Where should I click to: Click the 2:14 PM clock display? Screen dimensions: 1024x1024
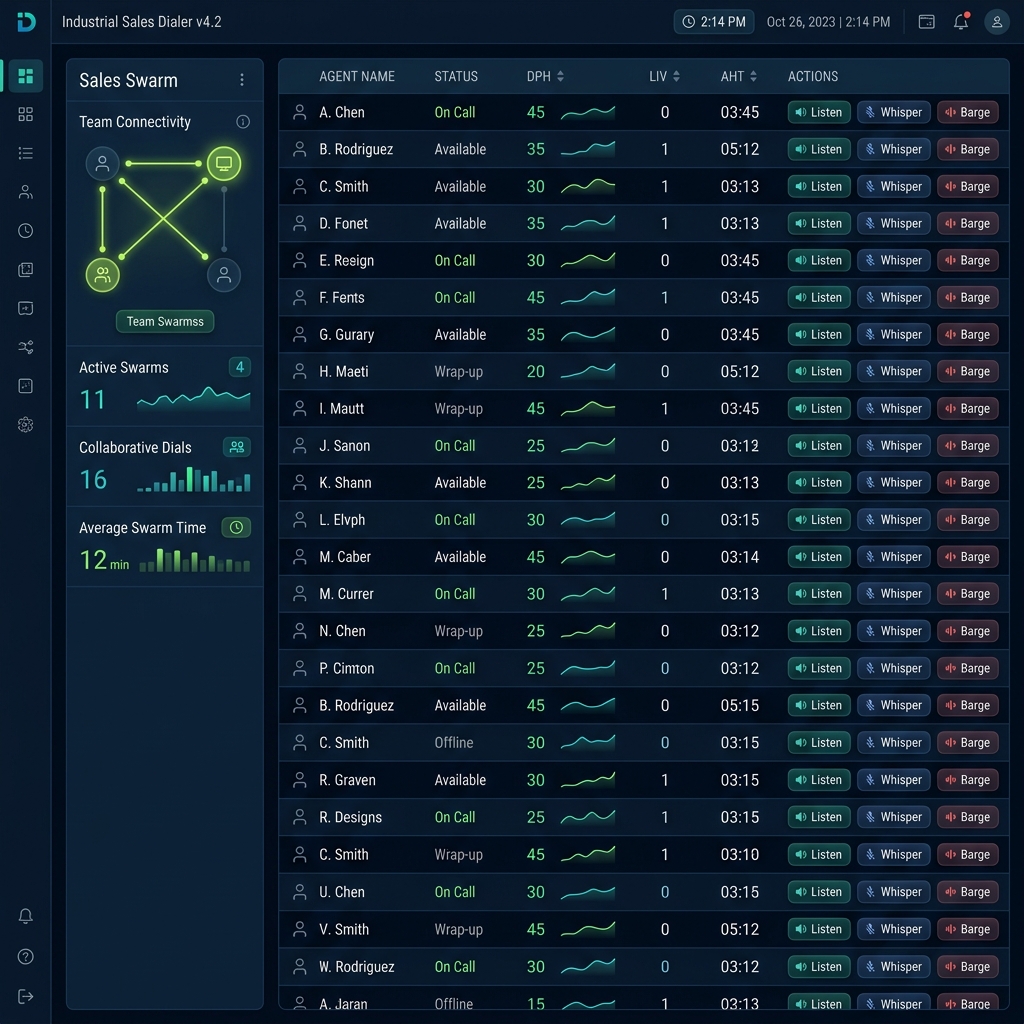[713, 21]
